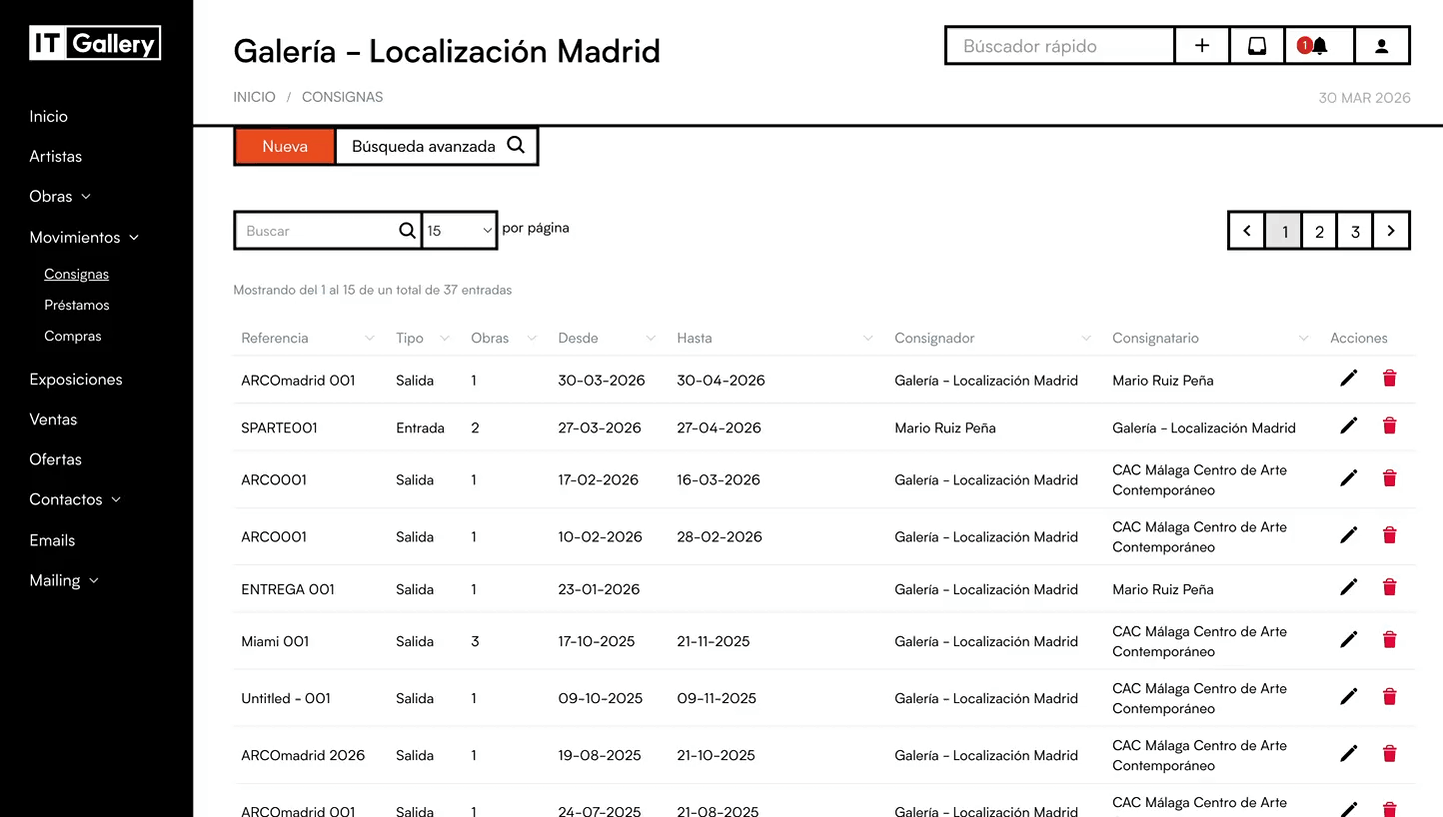Click the date 23-01-2026 cell
This screenshot has height=817, width=1443.
coord(599,589)
